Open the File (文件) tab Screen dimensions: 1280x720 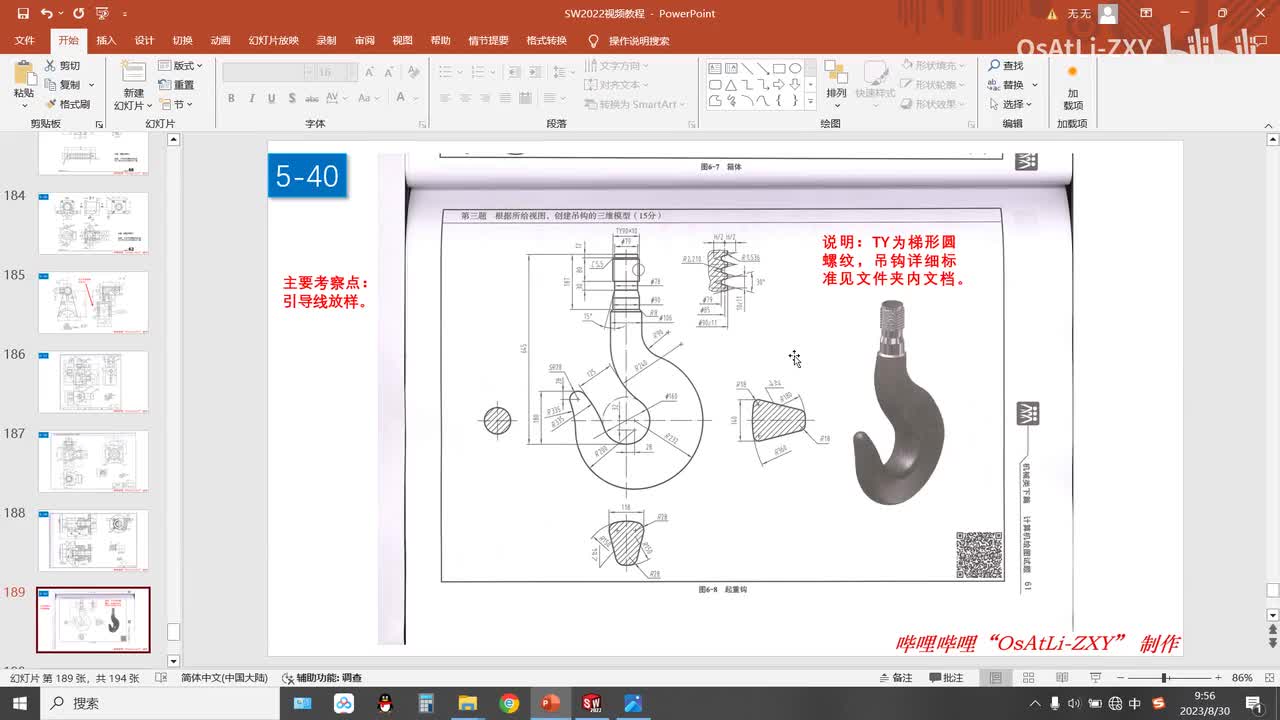(25, 41)
